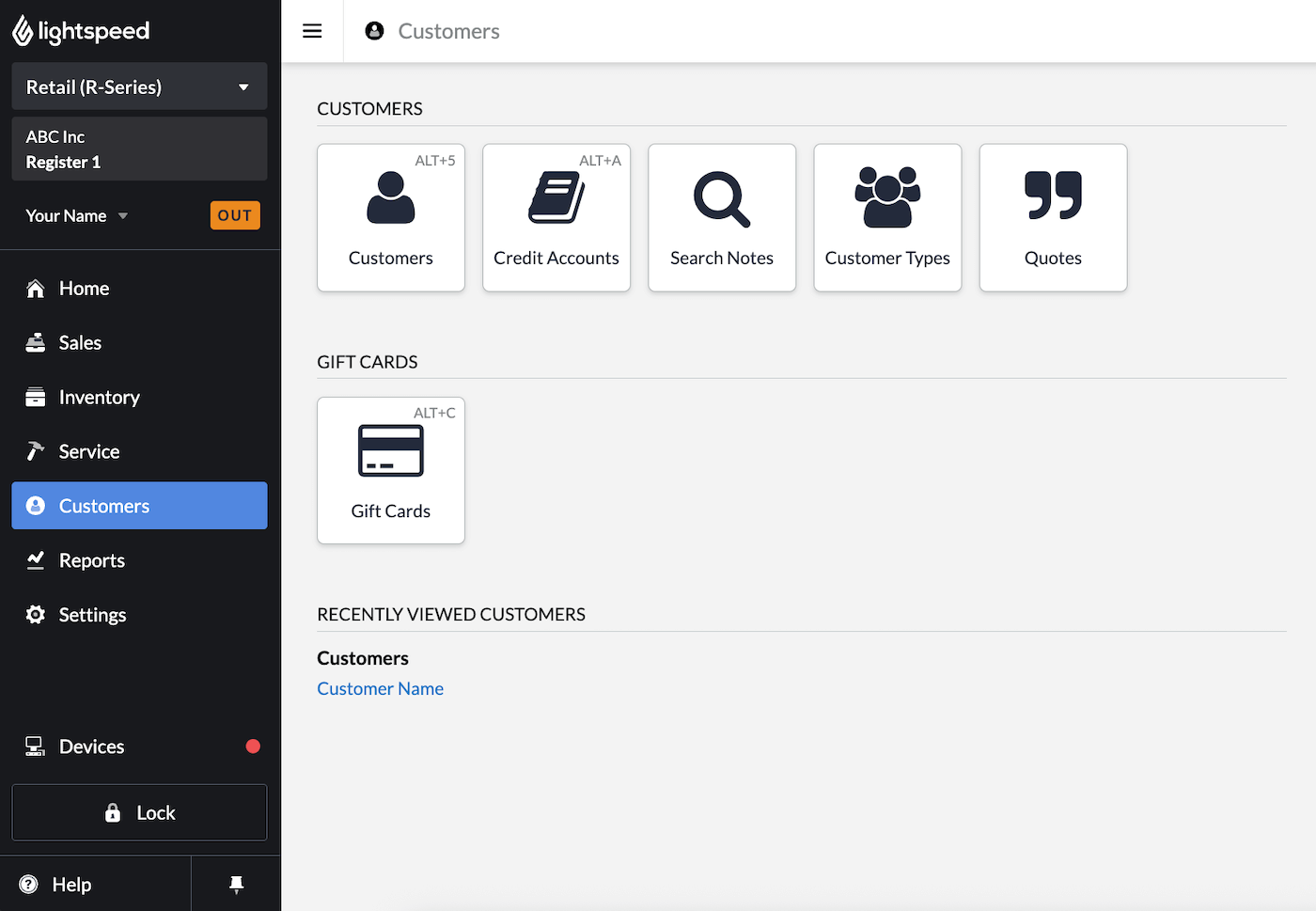Viewport: 1316px width, 911px height.
Task: Open recently viewed Customer Name link
Action: coord(380,688)
